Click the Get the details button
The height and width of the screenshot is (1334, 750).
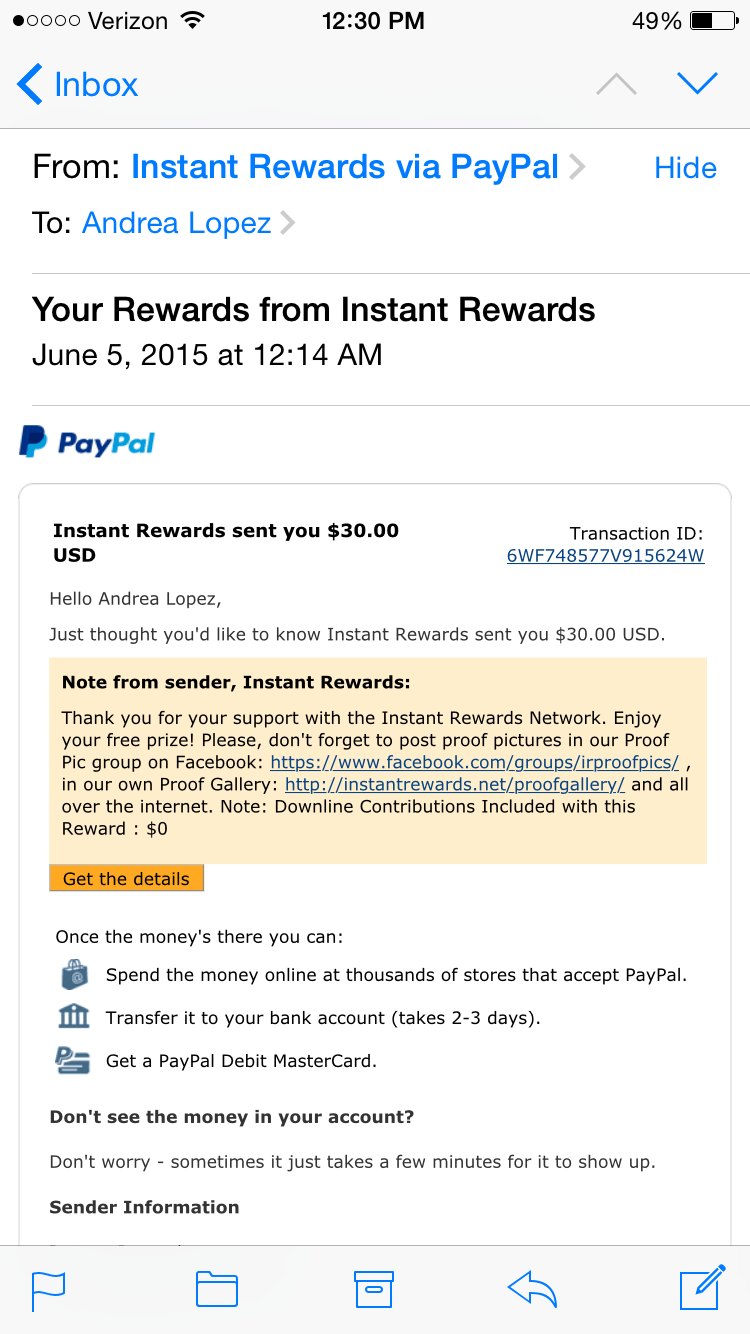click(126, 878)
